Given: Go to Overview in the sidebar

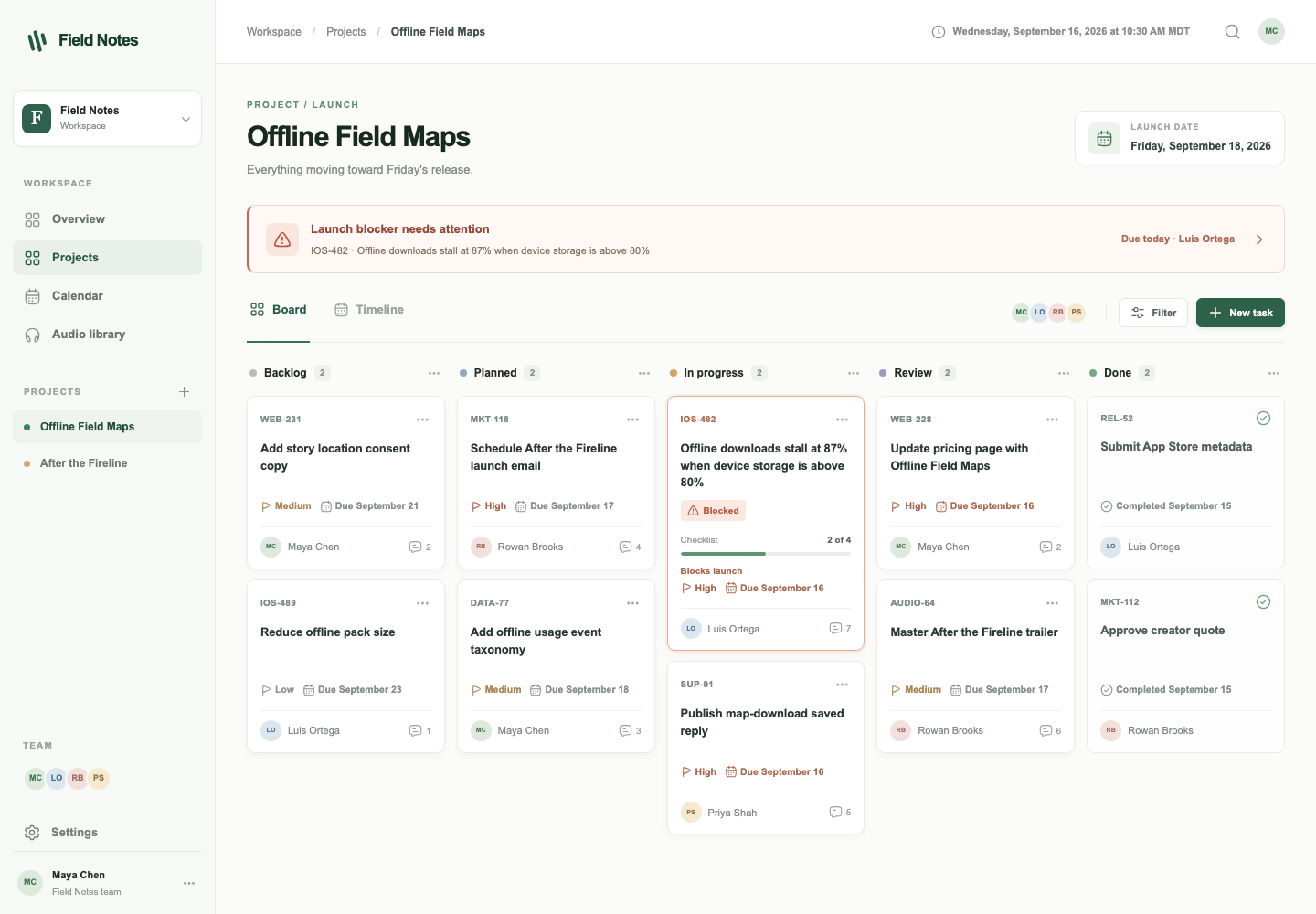Looking at the screenshot, I should point(108,219).
